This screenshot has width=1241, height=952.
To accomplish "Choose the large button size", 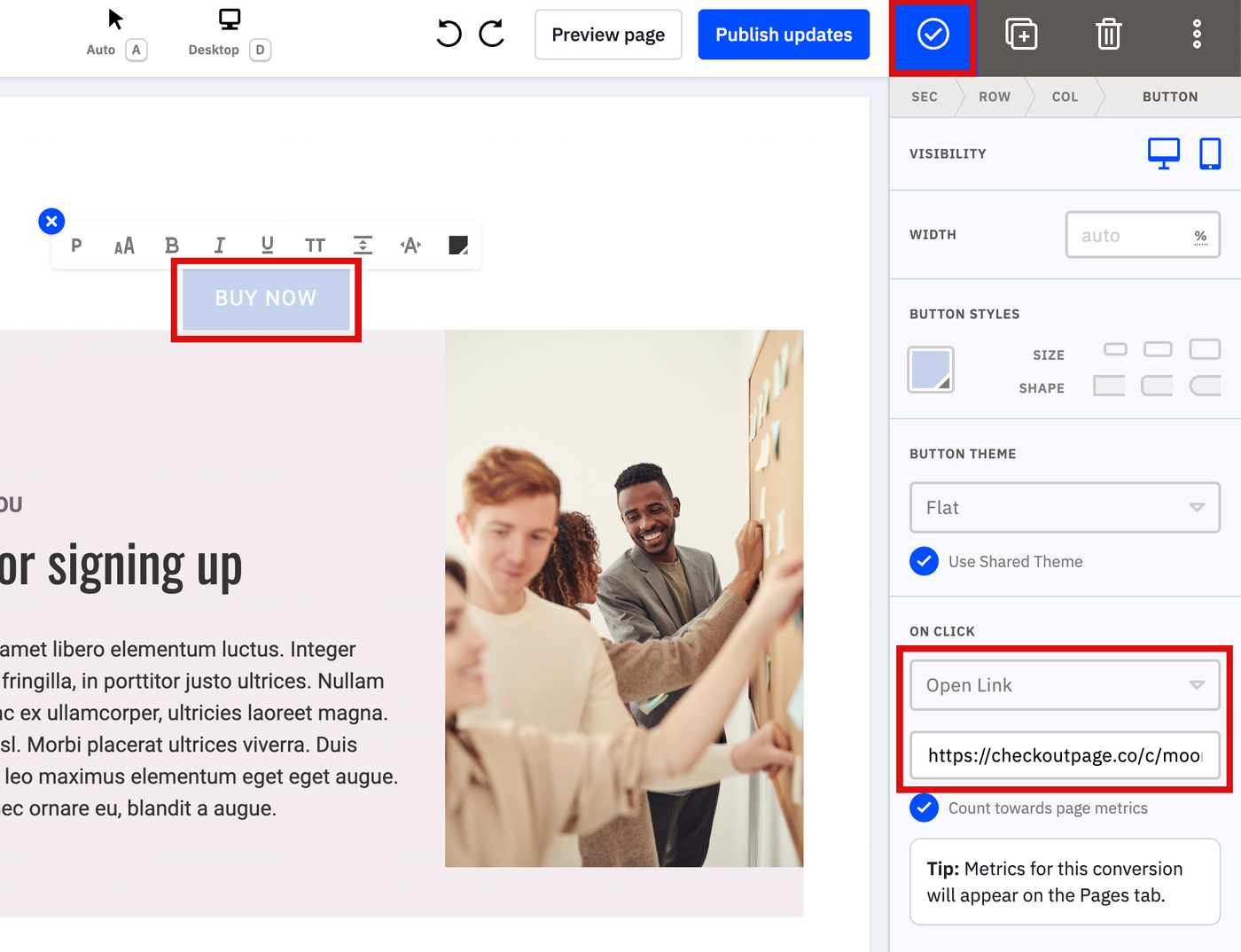I will [x=1205, y=349].
